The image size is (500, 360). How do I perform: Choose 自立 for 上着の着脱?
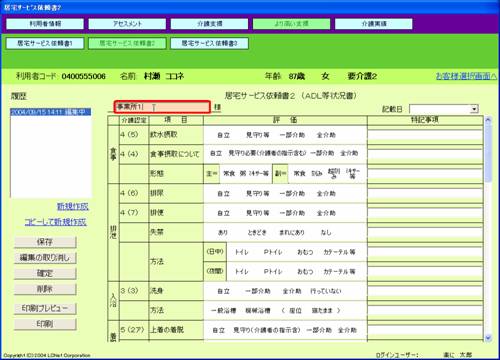pyautogui.click(x=219, y=330)
